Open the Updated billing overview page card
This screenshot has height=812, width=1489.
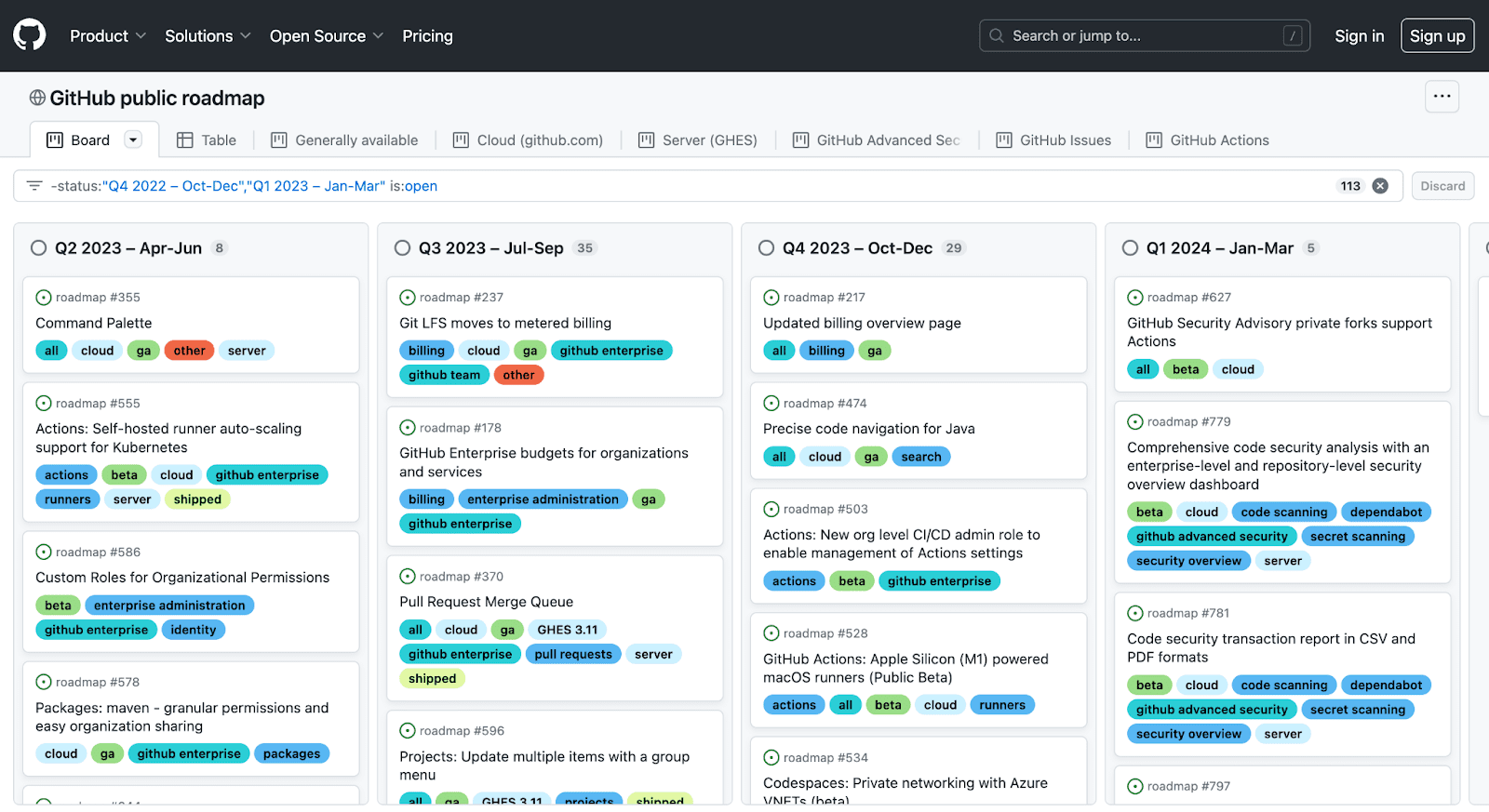[x=863, y=323]
